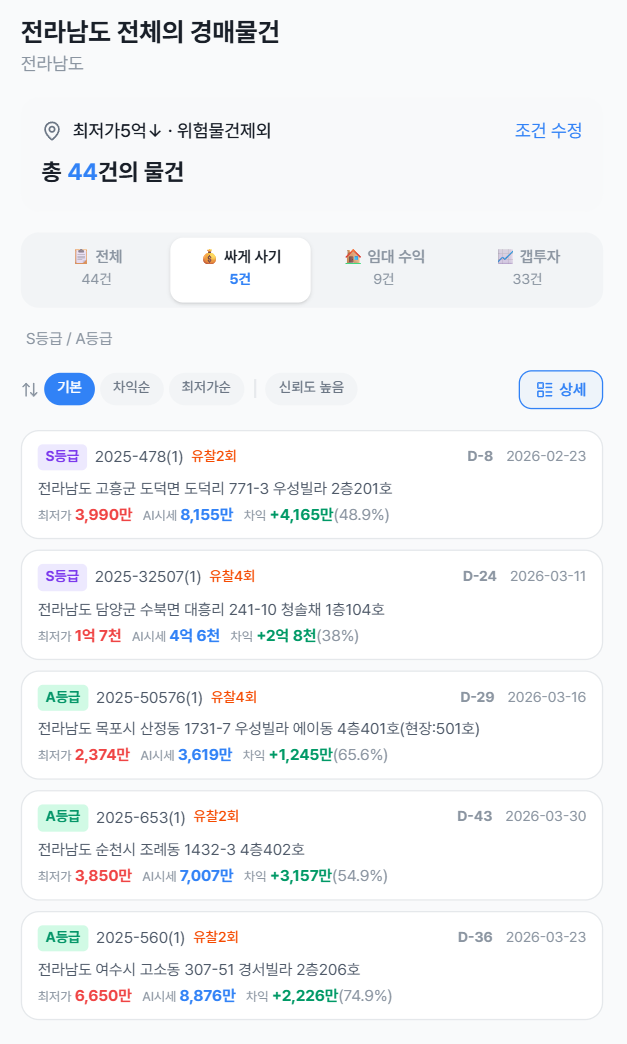Select the 기본 sort option

(x=69, y=388)
